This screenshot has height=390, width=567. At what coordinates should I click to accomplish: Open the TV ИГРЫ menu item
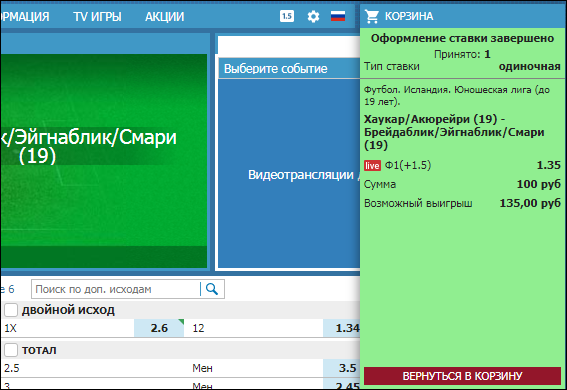(x=97, y=17)
